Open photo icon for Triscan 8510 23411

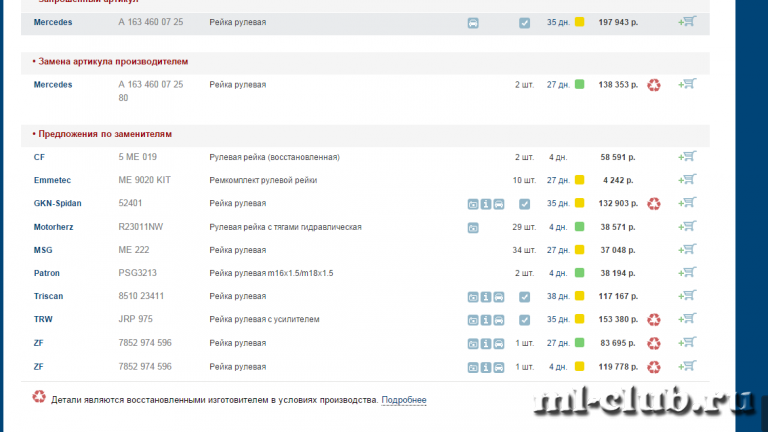[x=473, y=297]
